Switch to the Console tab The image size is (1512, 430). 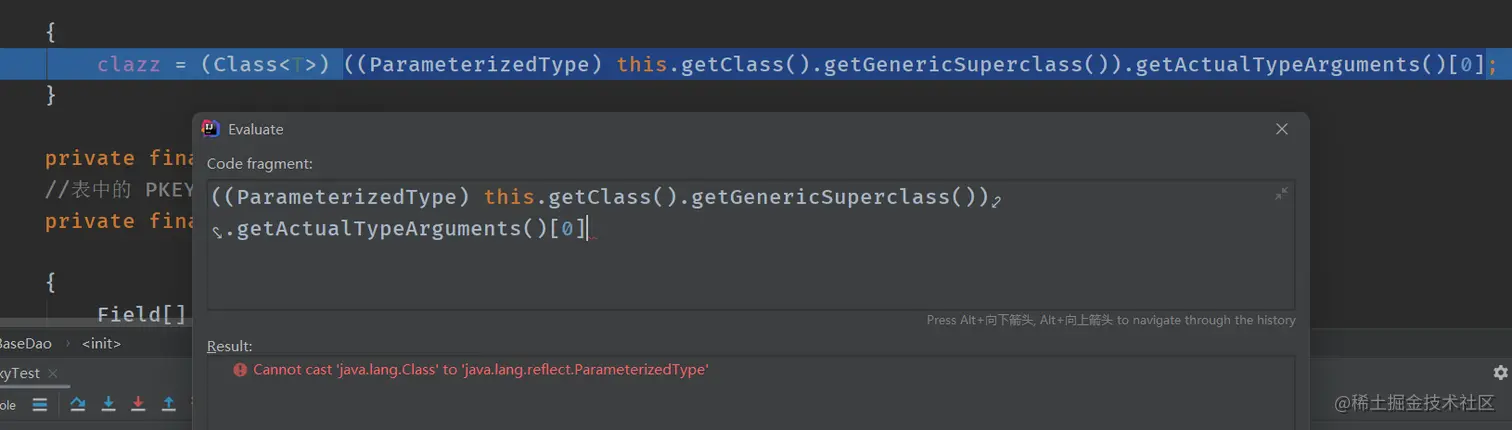point(8,405)
